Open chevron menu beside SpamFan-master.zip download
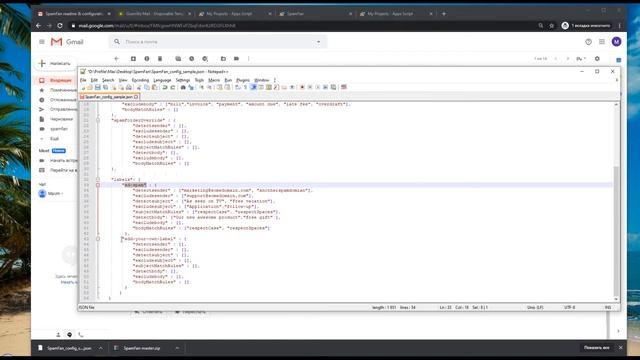 pos(177,348)
